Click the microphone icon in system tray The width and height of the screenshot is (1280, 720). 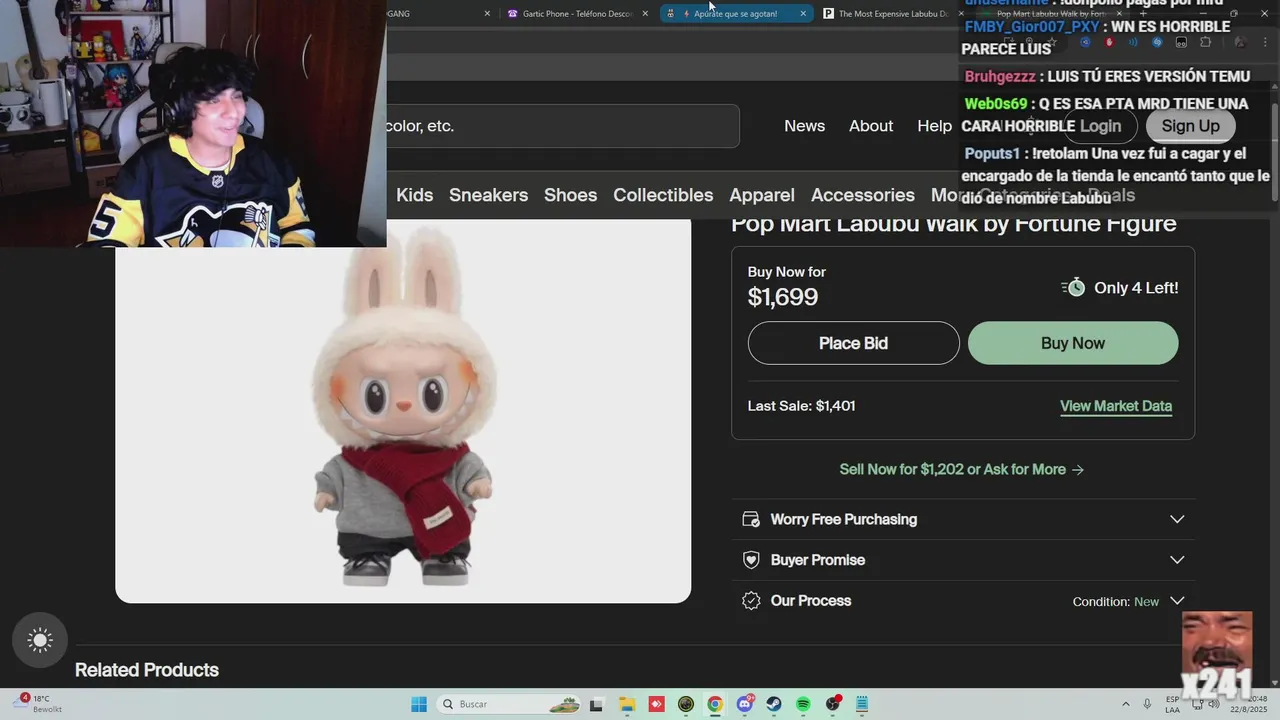pos(1147,704)
